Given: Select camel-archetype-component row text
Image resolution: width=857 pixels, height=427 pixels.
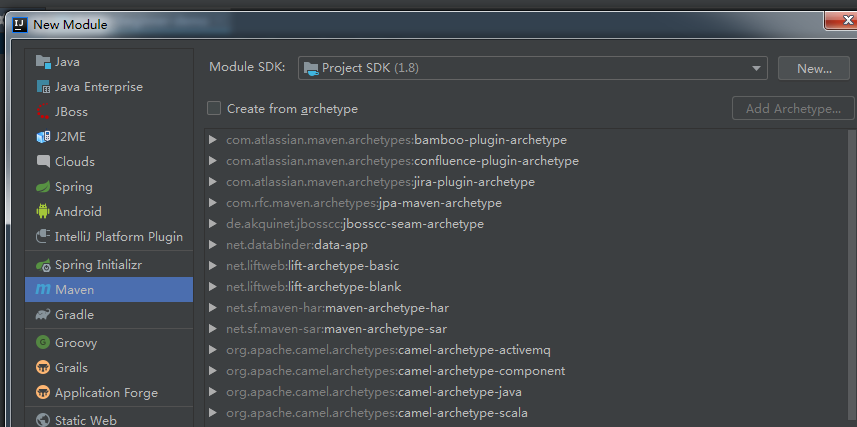Looking at the screenshot, I should coord(396,371).
